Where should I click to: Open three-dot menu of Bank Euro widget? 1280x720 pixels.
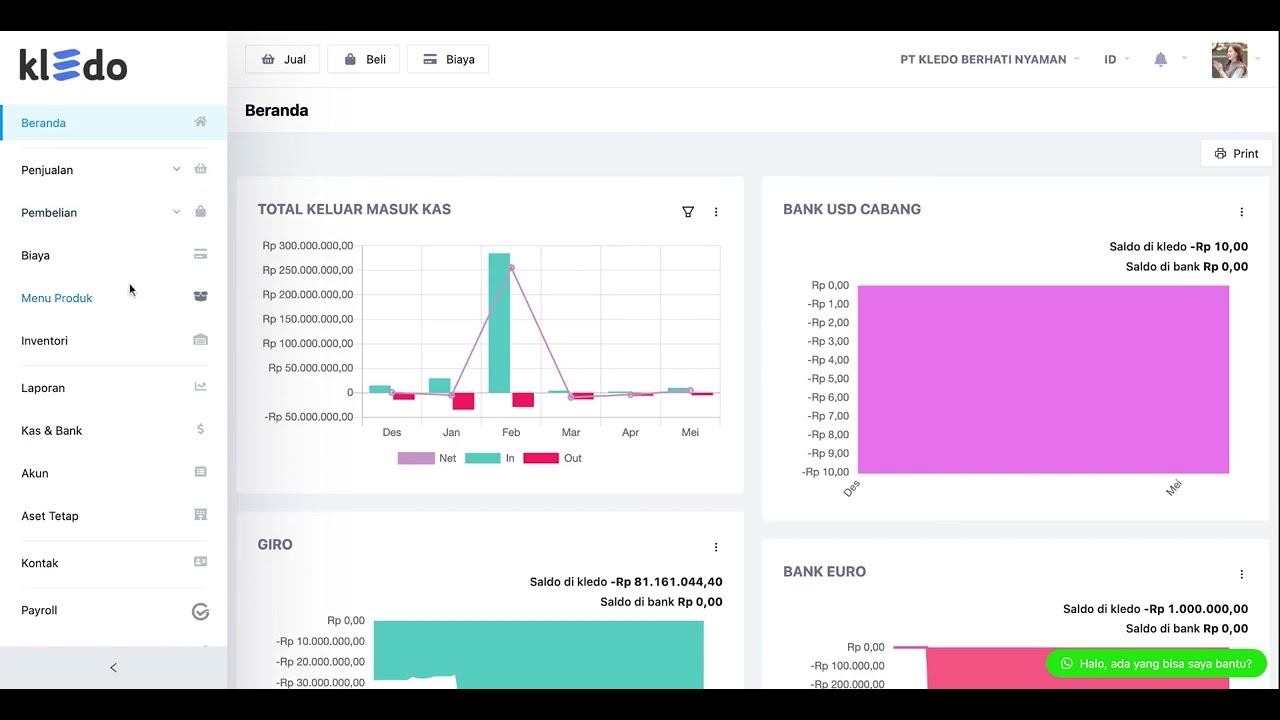[x=1242, y=574]
